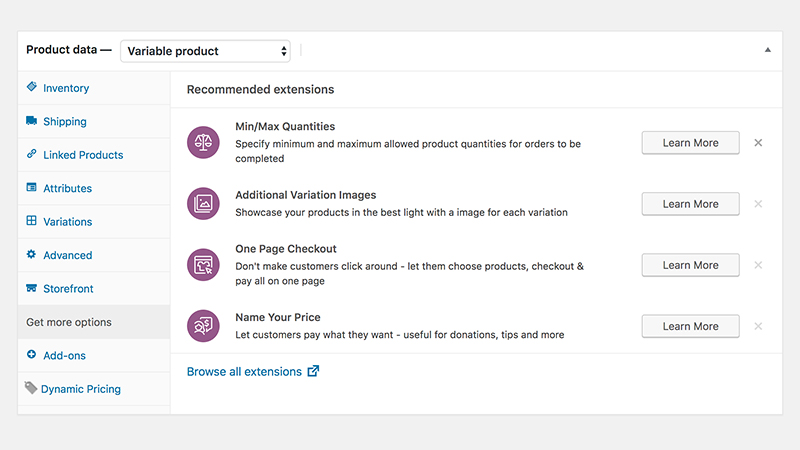The image size is (800, 450).
Task: Click the Additional Variation Images icon
Action: click(x=203, y=204)
